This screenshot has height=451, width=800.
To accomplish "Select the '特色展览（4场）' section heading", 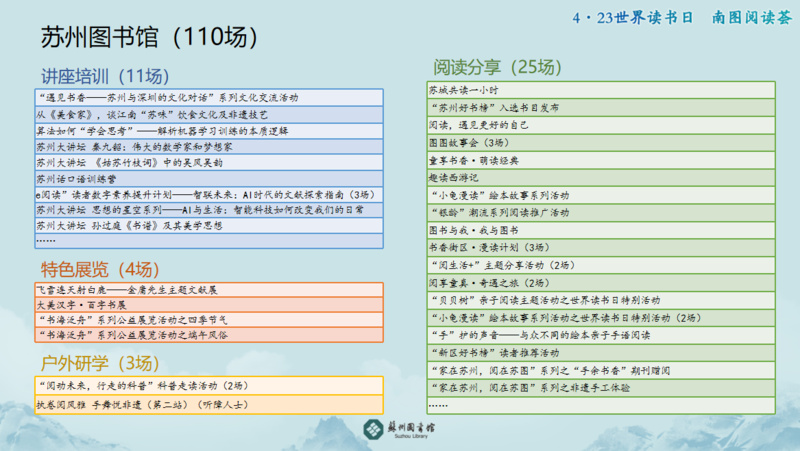I will coord(100,269).
